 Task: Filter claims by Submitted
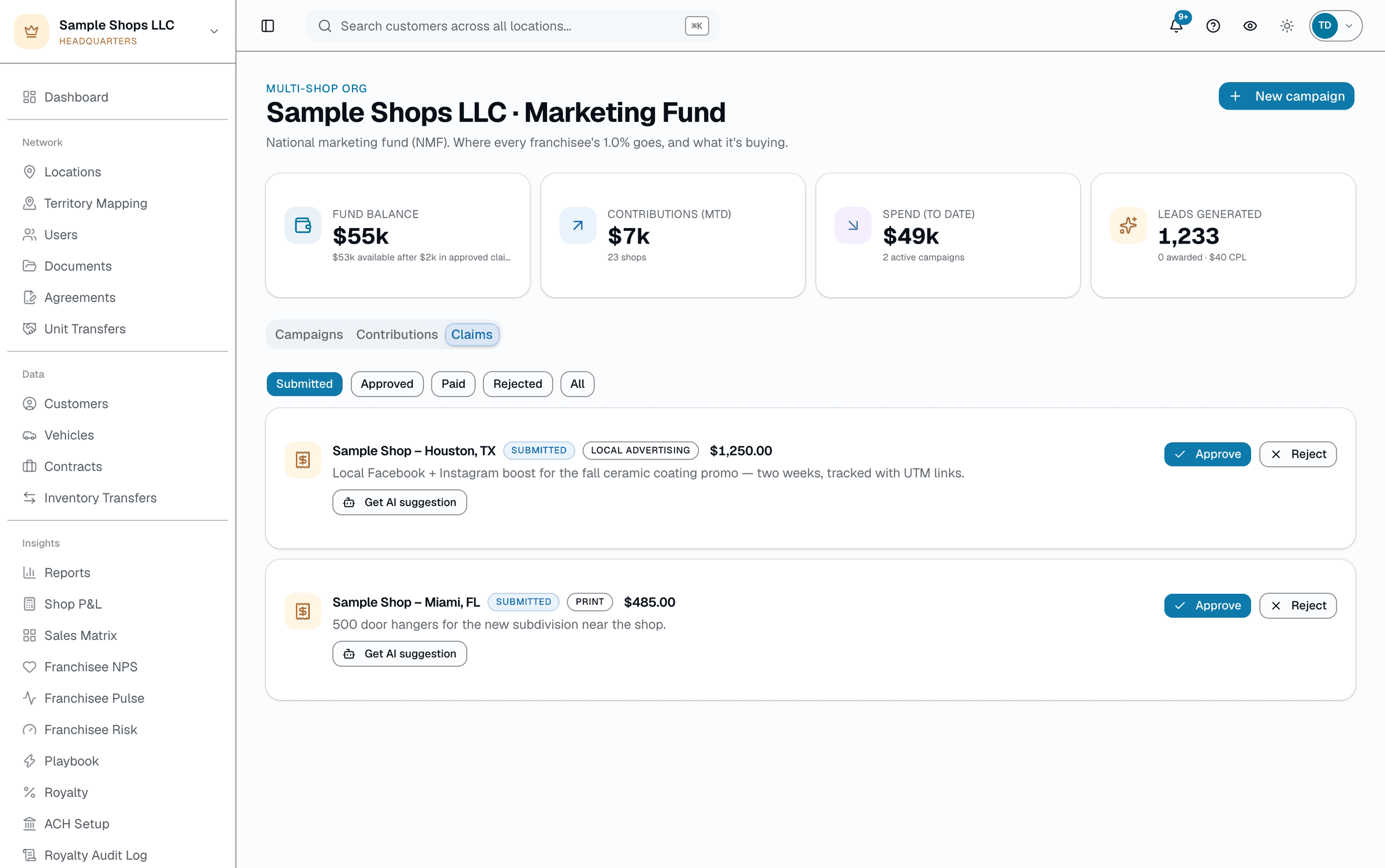pos(304,384)
